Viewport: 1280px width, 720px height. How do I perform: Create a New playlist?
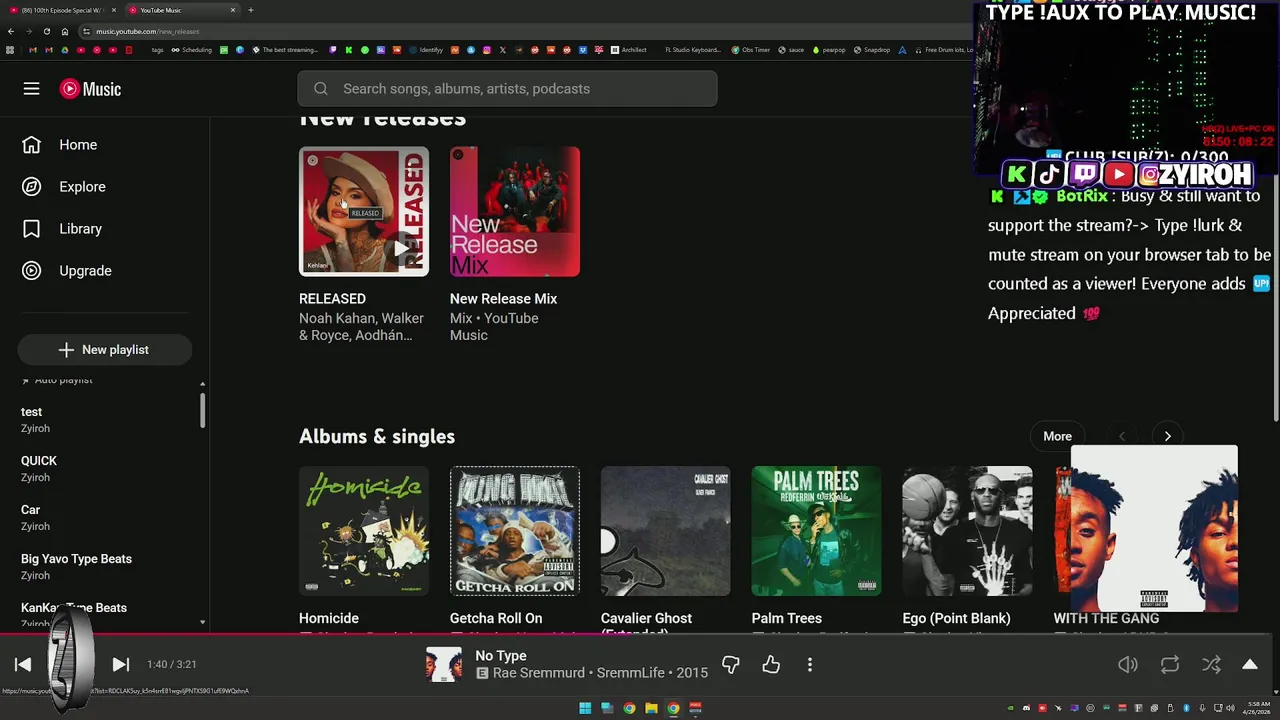click(105, 350)
